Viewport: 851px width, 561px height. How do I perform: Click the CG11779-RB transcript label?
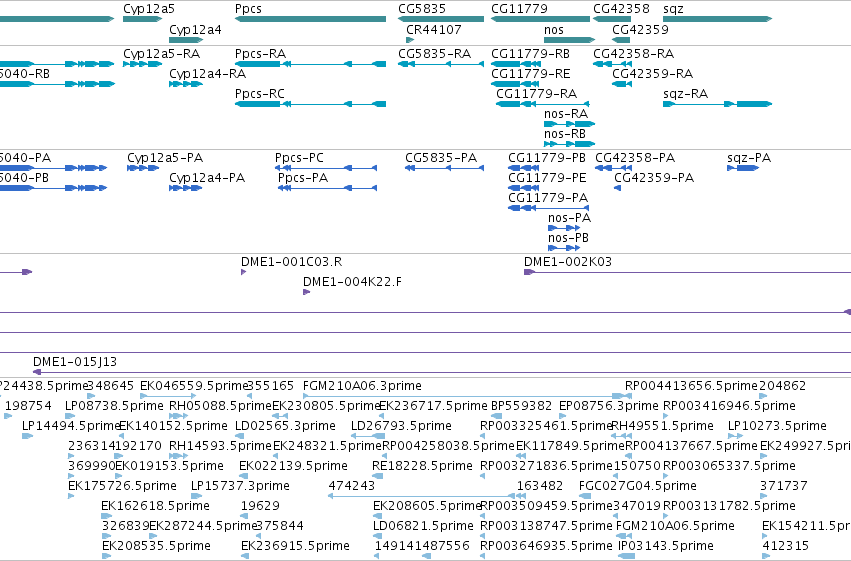(530, 54)
